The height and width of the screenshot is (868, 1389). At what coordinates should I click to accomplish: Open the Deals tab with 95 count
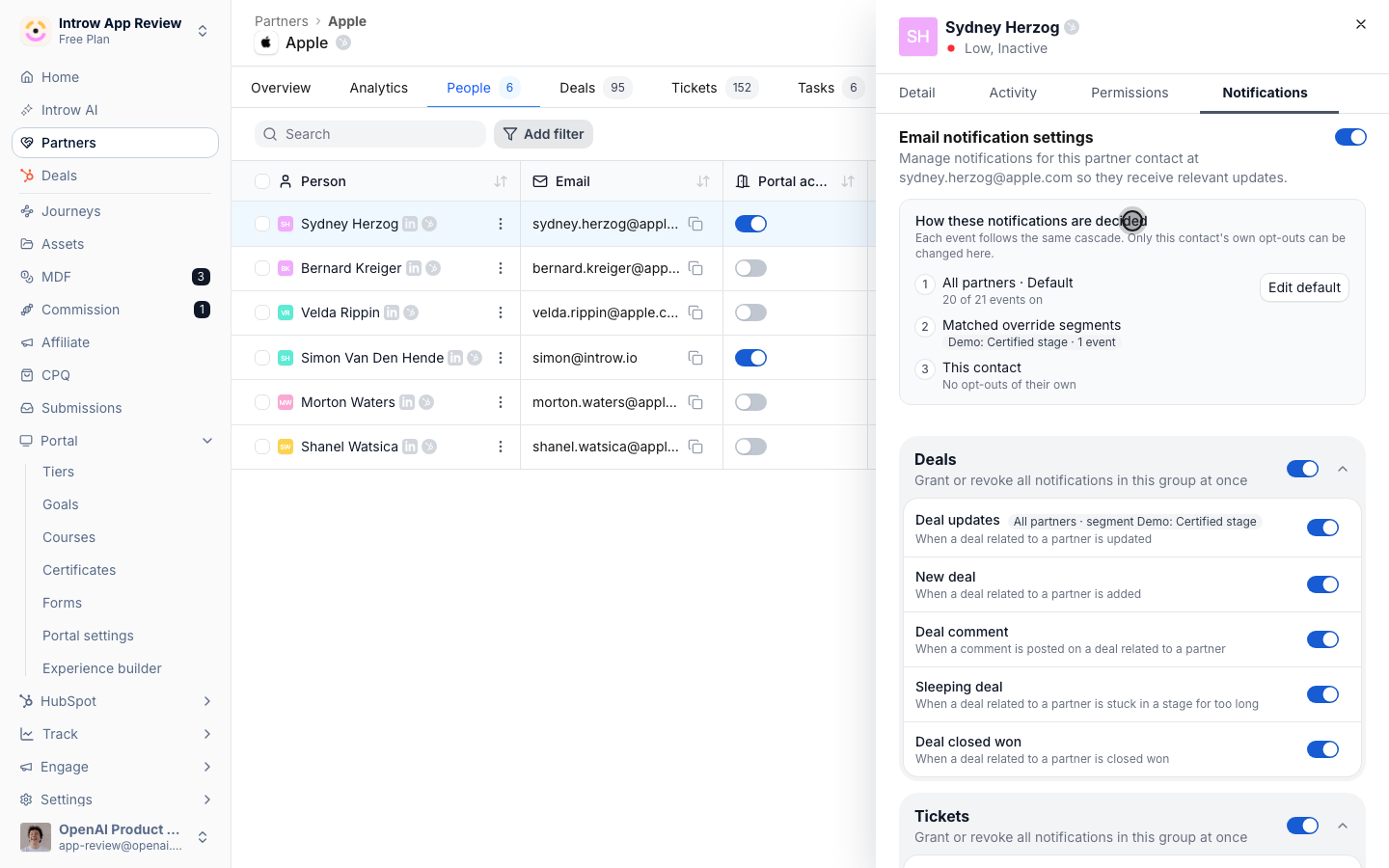[x=595, y=88]
